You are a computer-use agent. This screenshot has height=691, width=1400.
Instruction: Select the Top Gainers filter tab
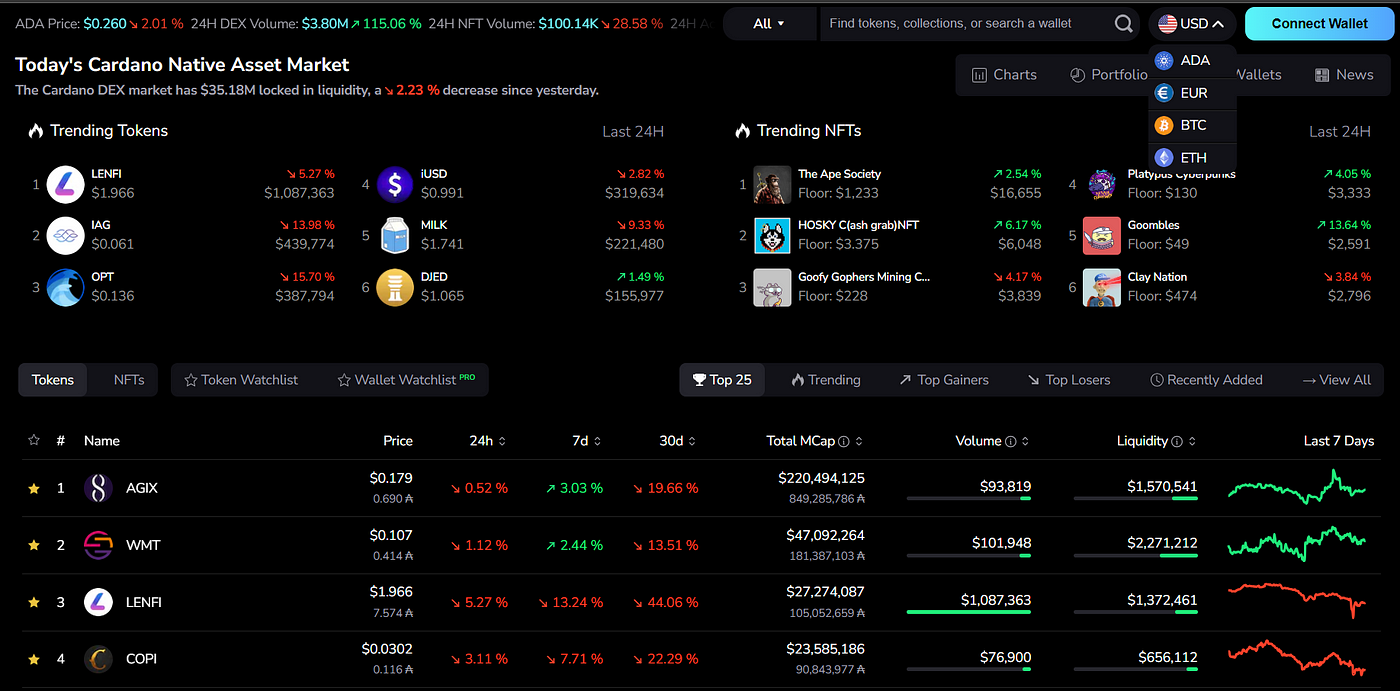[943, 380]
